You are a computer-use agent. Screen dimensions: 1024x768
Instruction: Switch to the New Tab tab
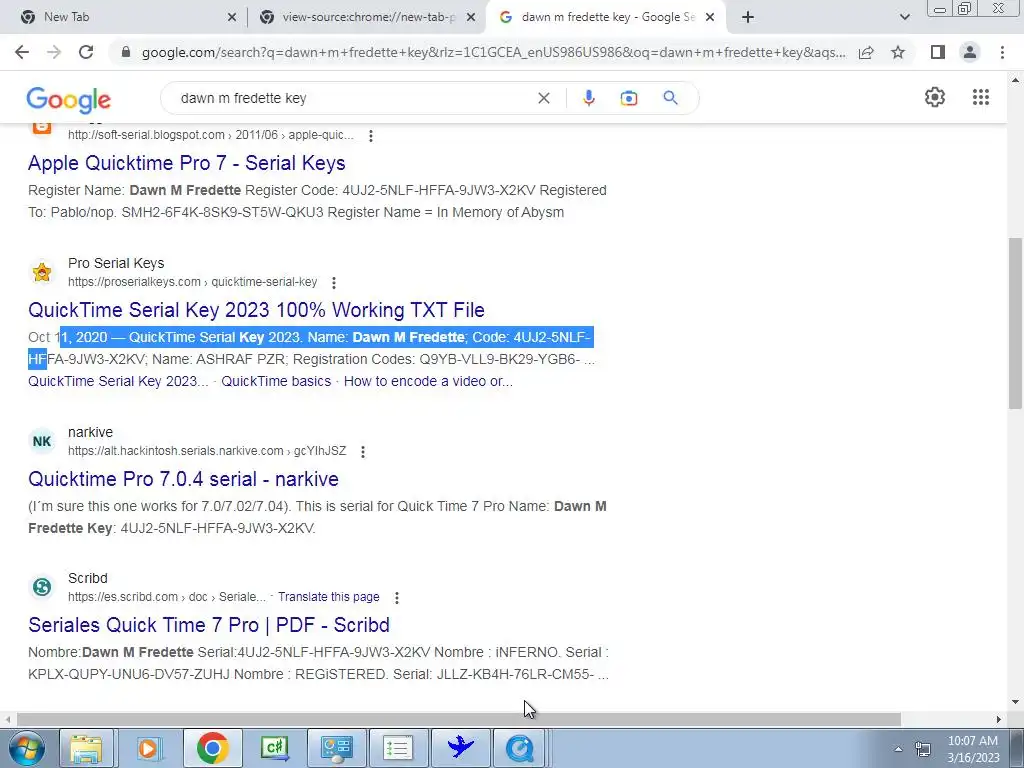click(x=127, y=18)
